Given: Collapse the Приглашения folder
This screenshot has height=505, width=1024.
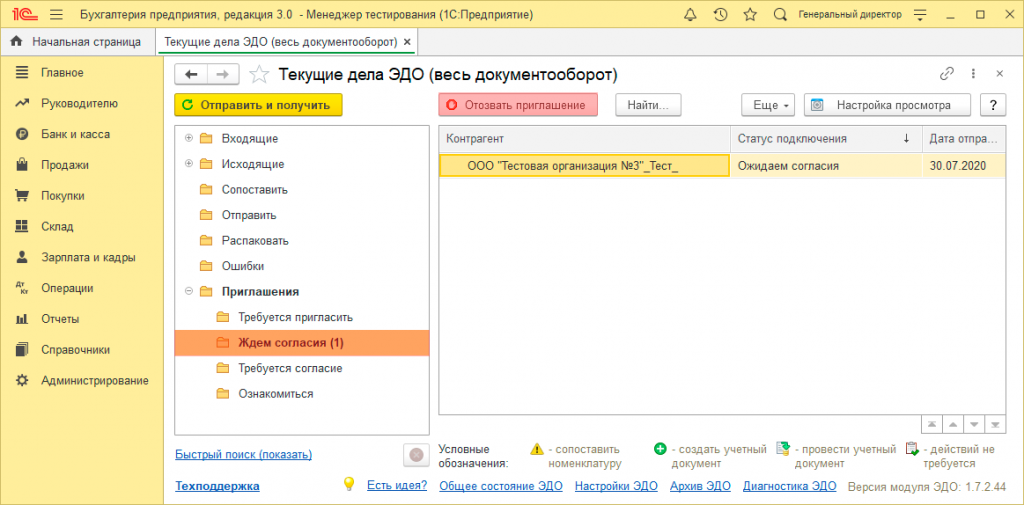Looking at the screenshot, I should (189, 291).
